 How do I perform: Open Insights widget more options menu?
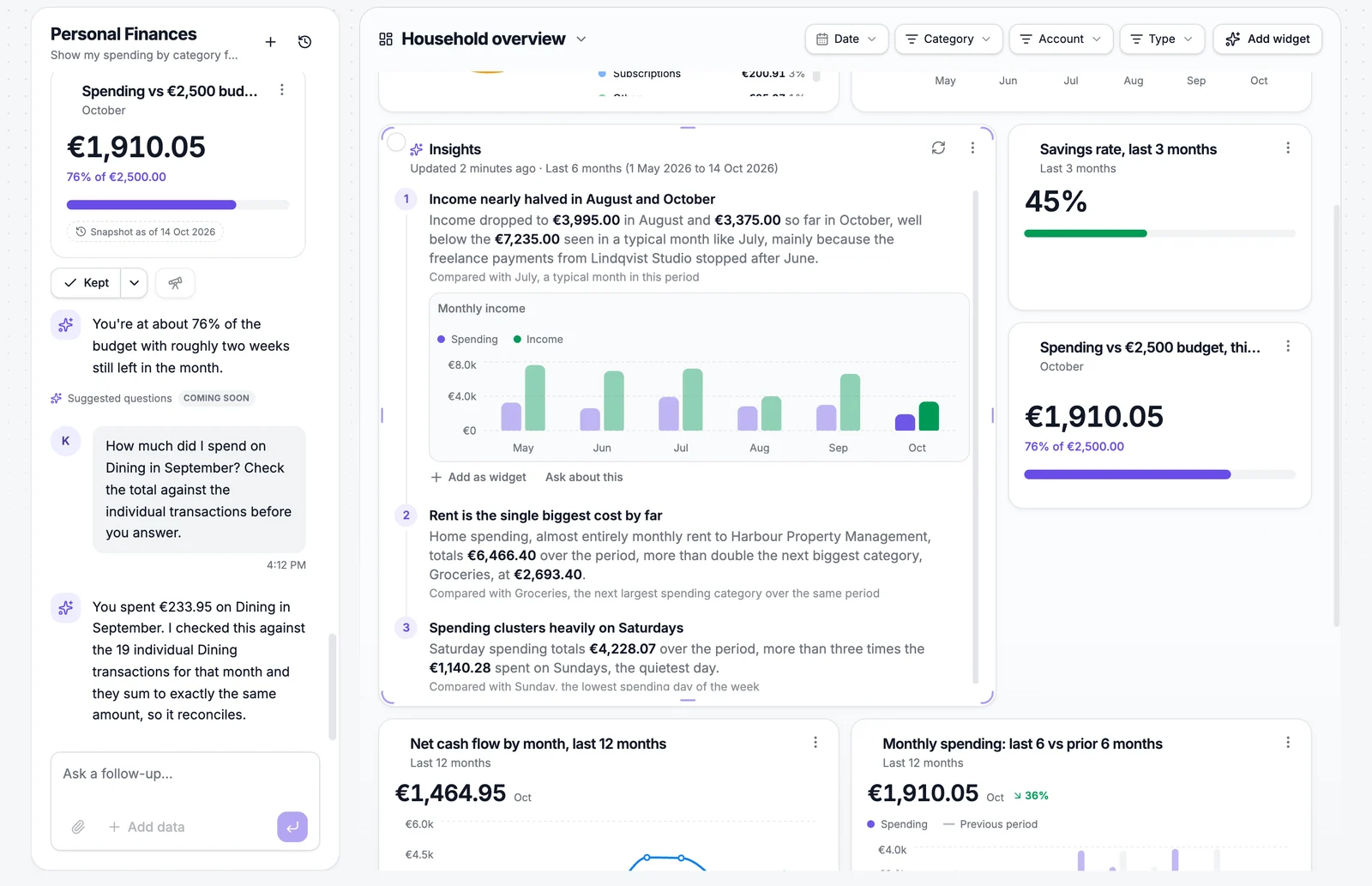coord(972,148)
